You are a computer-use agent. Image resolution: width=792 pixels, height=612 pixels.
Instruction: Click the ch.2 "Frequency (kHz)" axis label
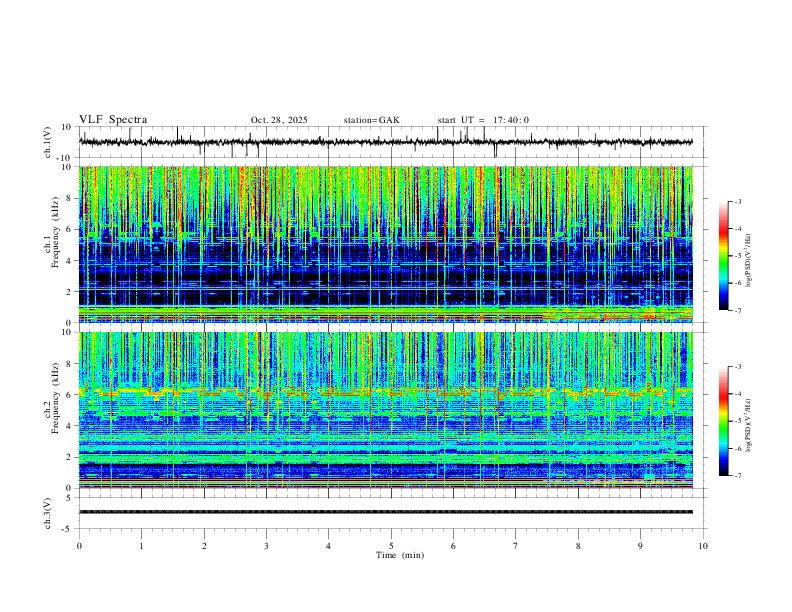click(x=56, y=396)
